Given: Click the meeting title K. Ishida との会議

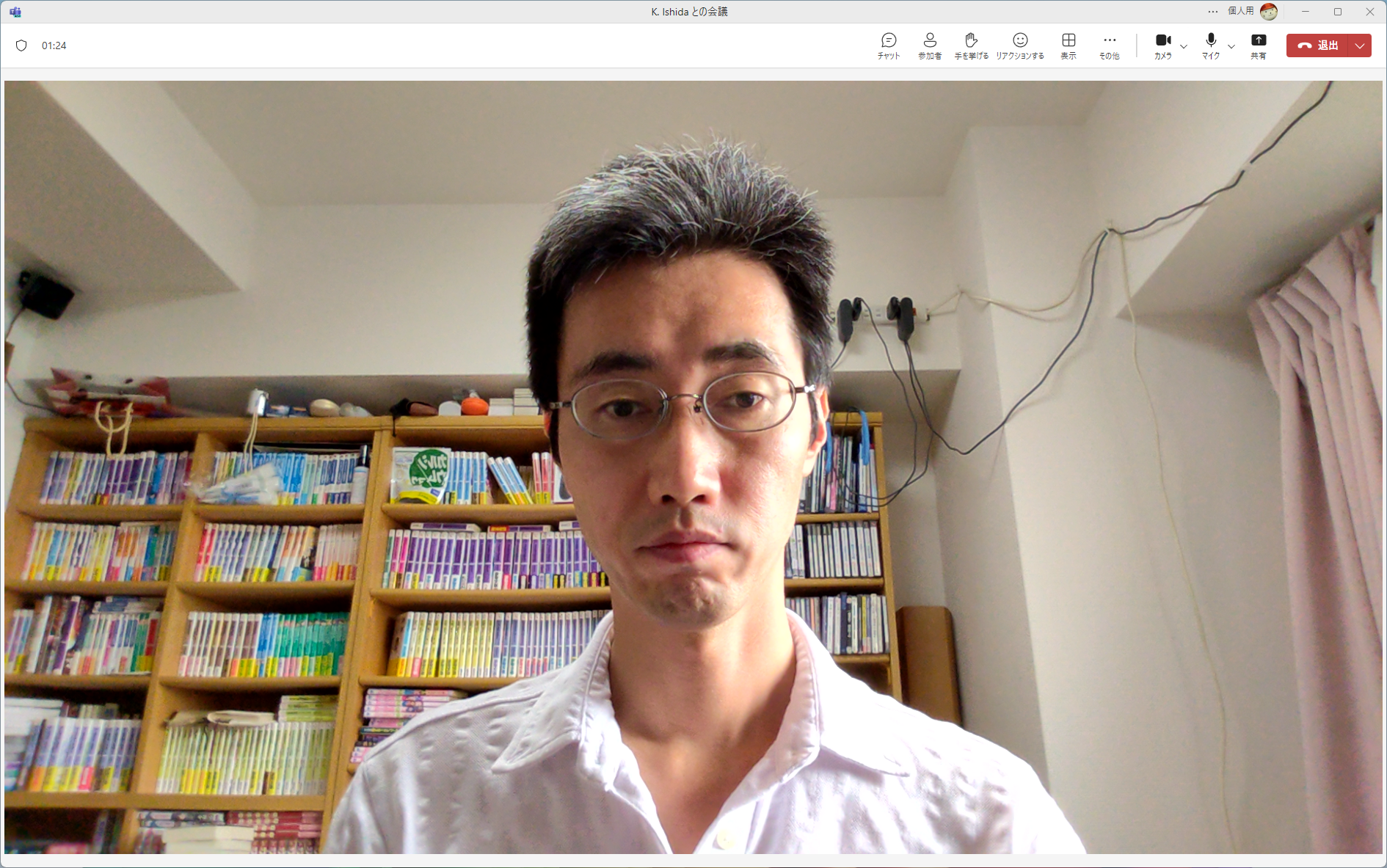Looking at the screenshot, I should tap(688, 11).
